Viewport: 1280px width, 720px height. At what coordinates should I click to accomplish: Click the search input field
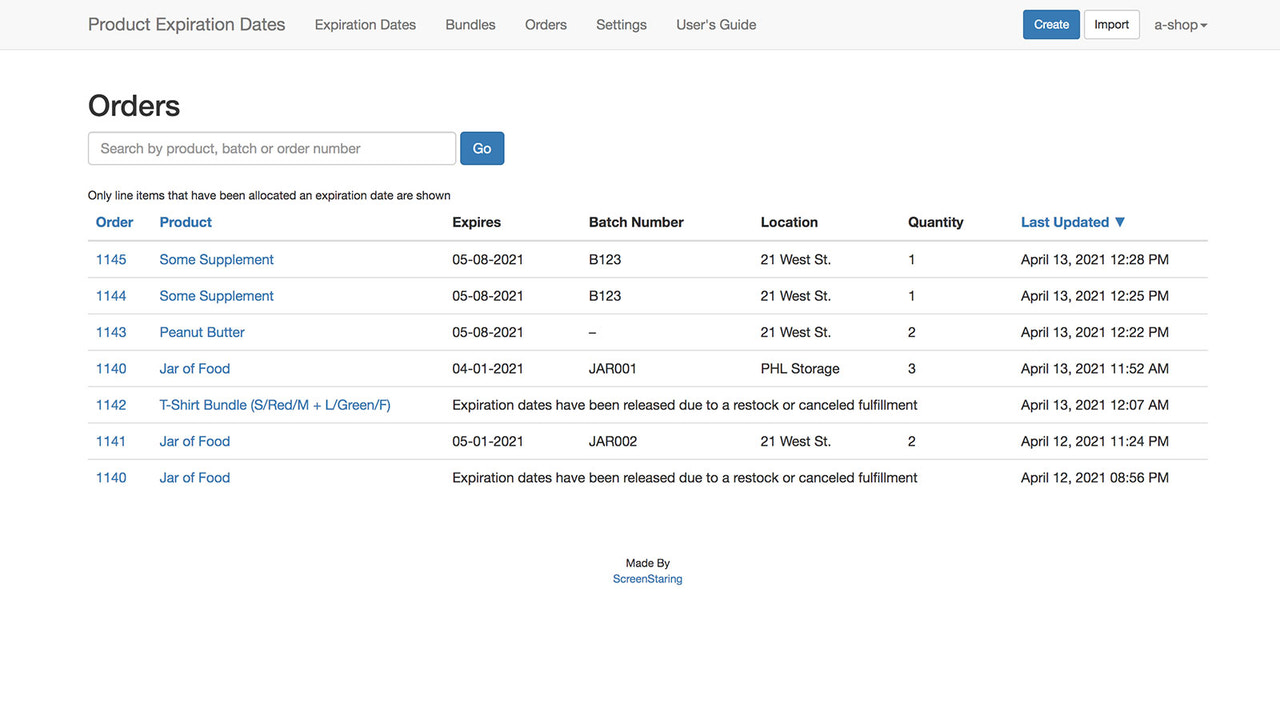coord(271,148)
